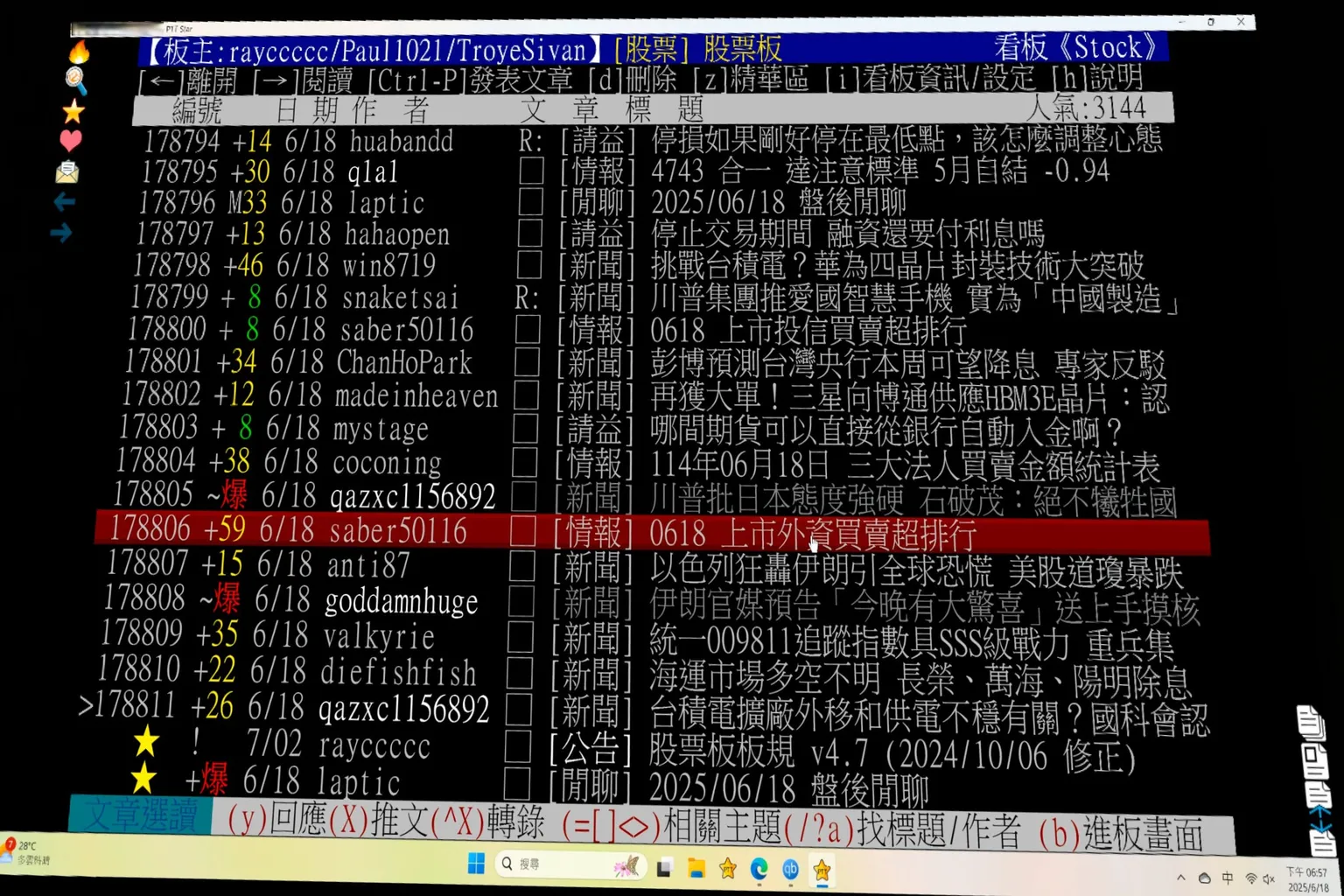
Task: Click the square marker in row 178811
Action: click(518, 710)
